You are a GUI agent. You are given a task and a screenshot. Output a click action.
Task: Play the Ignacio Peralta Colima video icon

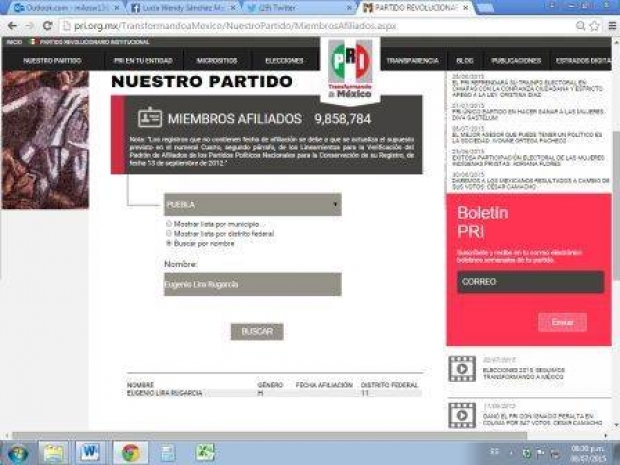(462, 415)
